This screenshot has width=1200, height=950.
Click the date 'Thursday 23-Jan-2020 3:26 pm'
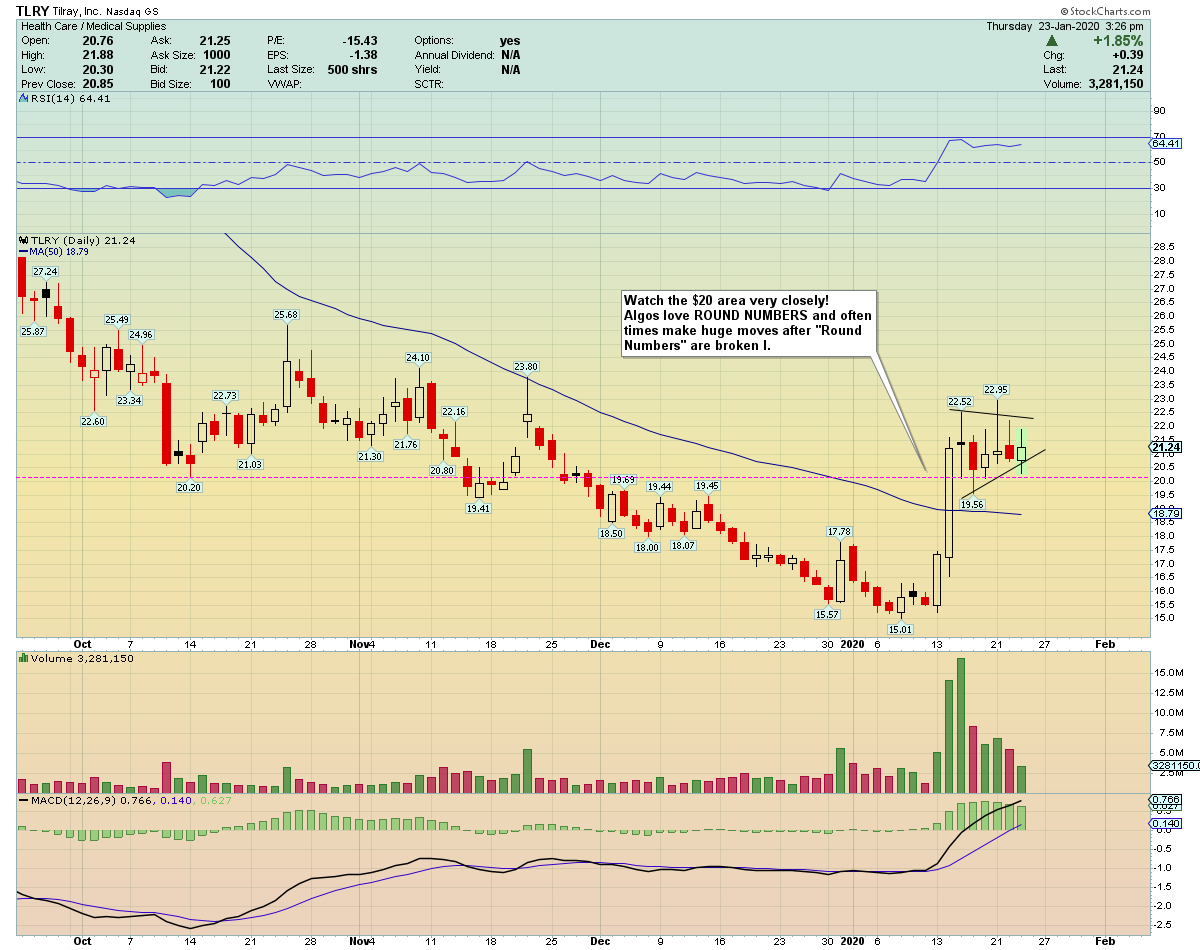coord(1064,26)
